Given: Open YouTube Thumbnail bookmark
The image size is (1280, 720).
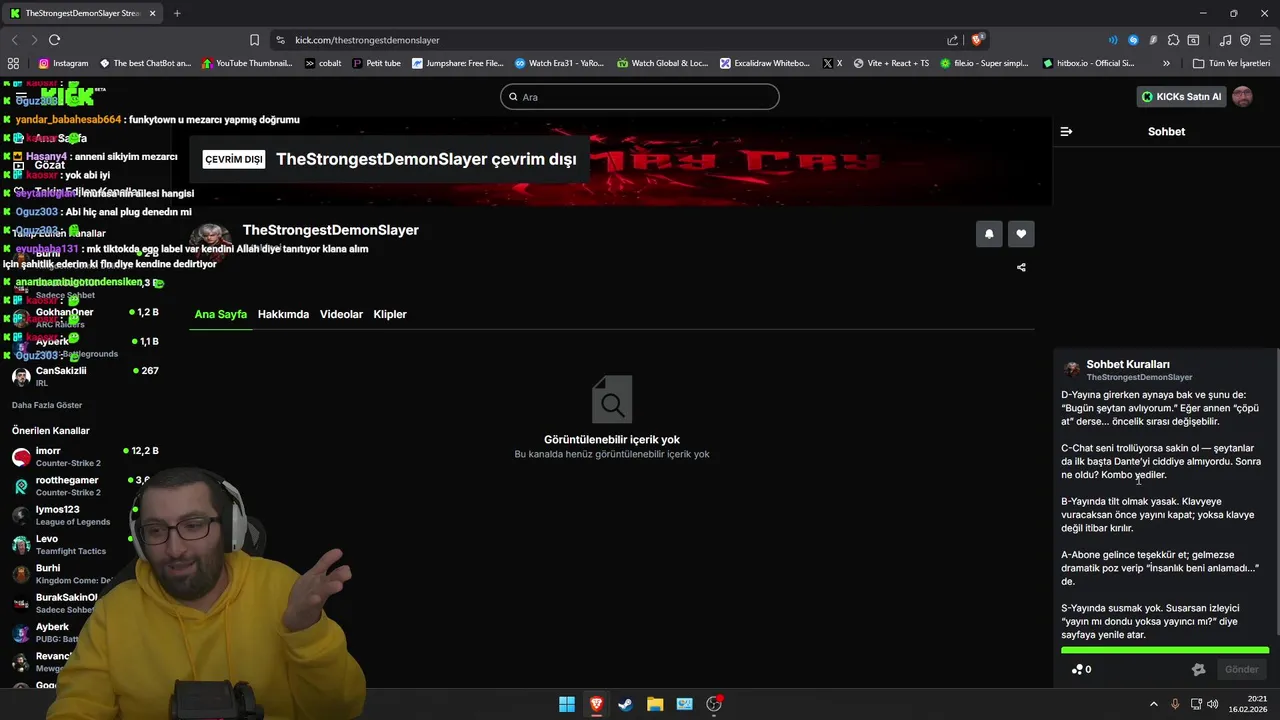Looking at the screenshot, I should (x=247, y=63).
